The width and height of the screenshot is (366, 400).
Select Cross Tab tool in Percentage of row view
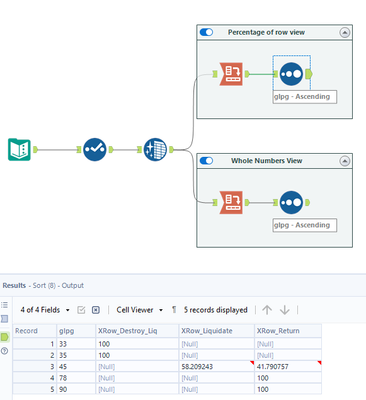231,74
